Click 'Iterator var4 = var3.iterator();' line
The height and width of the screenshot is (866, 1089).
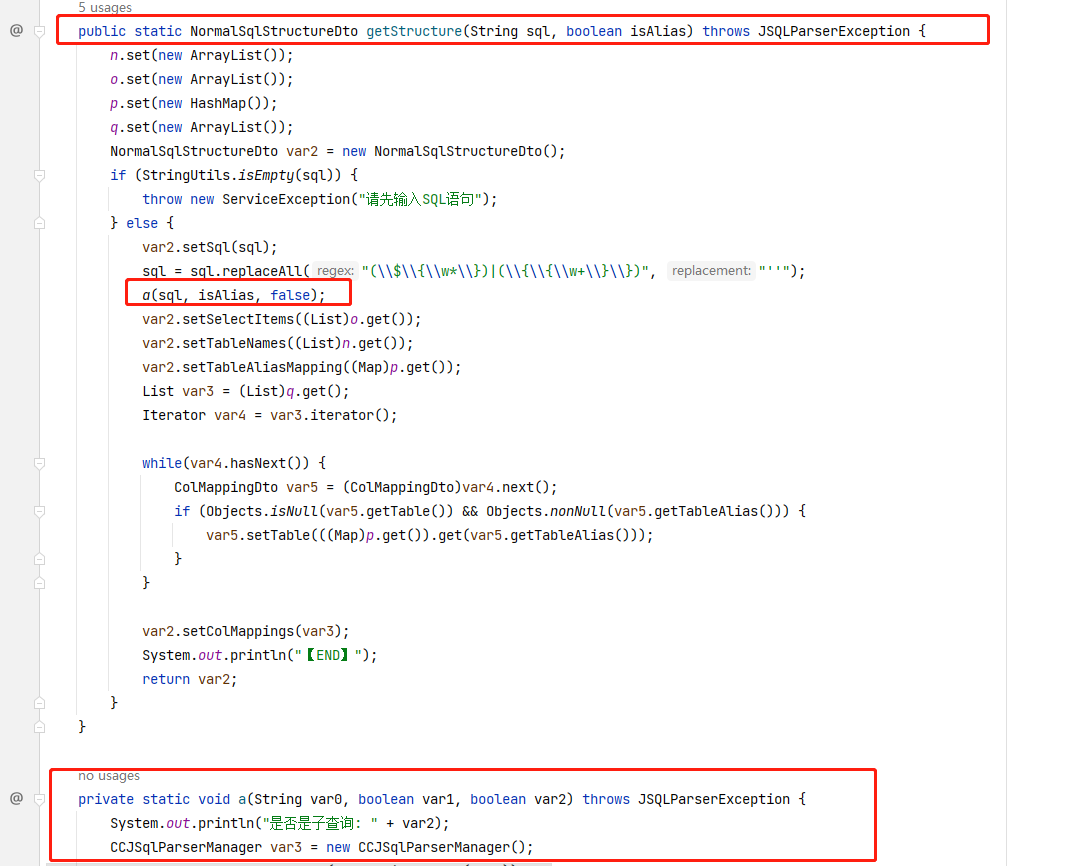(x=269, y=415)
